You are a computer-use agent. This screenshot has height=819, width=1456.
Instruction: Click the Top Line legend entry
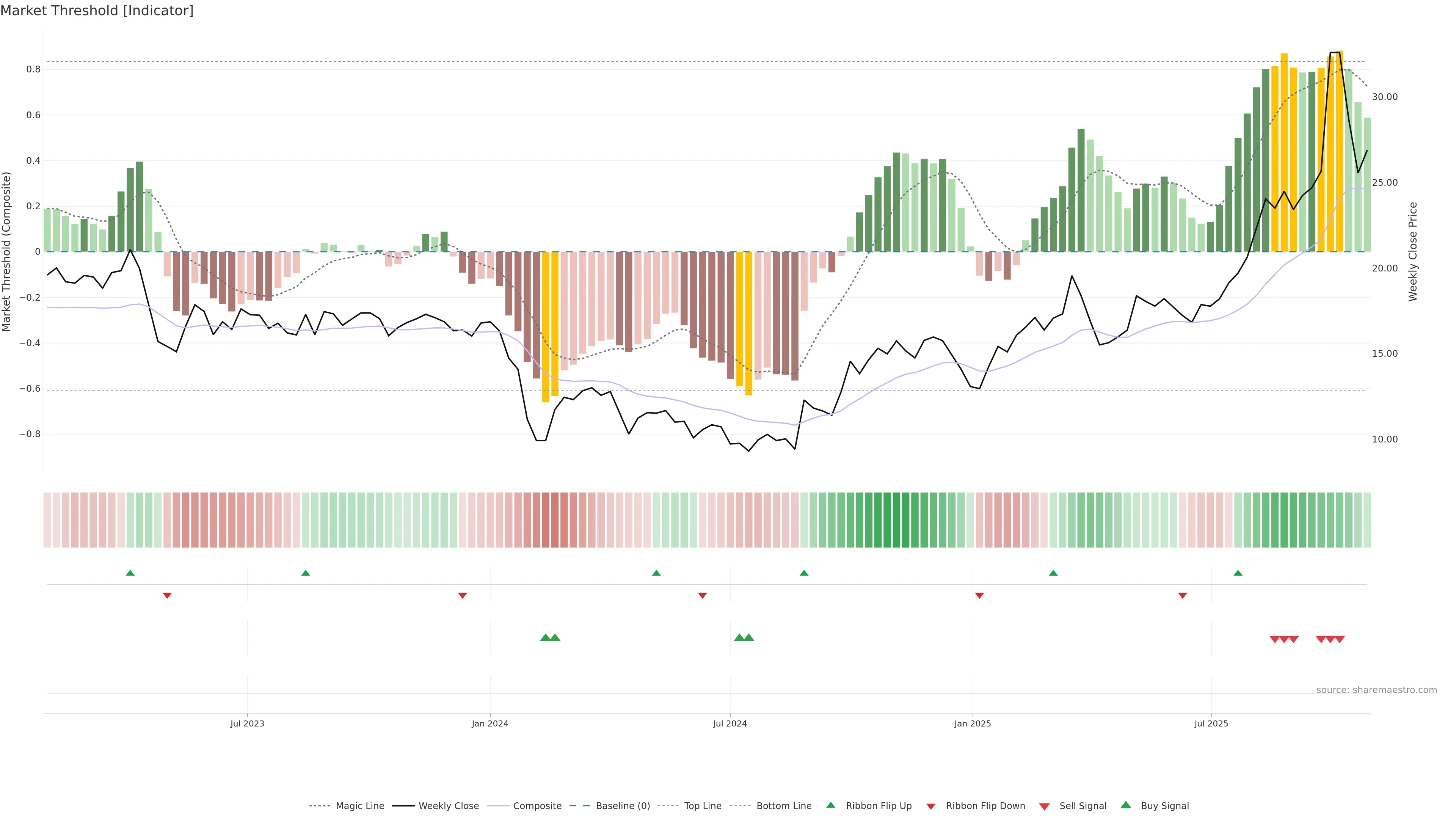coord(703,805)
